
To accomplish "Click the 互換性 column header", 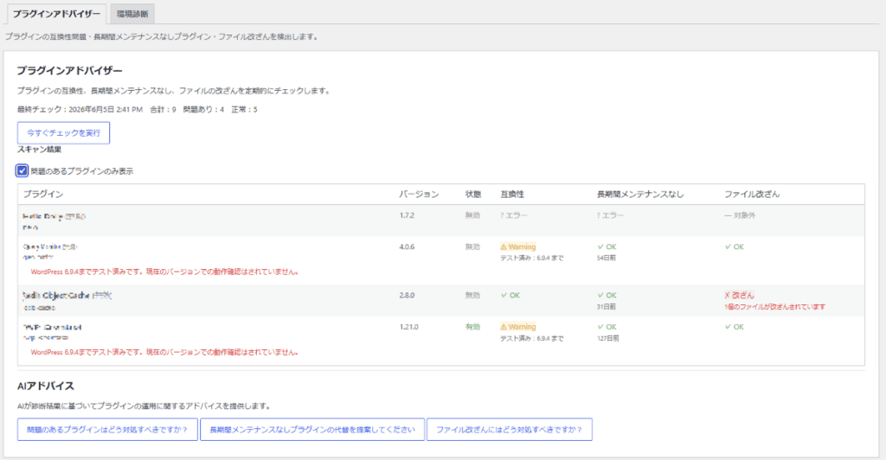I will click(512, 194).
